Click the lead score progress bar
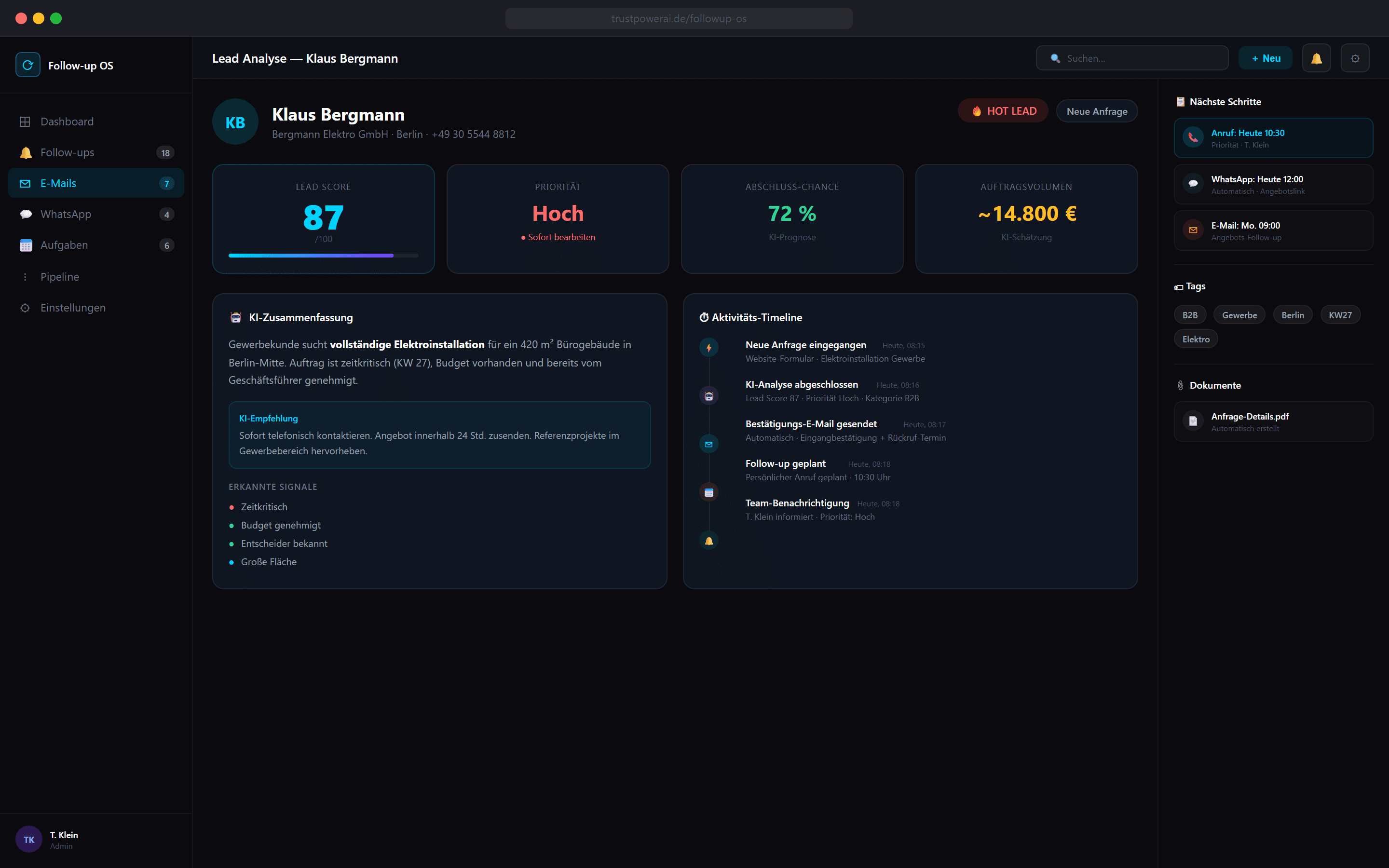The image size is (1389, 868). click(x=323, y=256)
